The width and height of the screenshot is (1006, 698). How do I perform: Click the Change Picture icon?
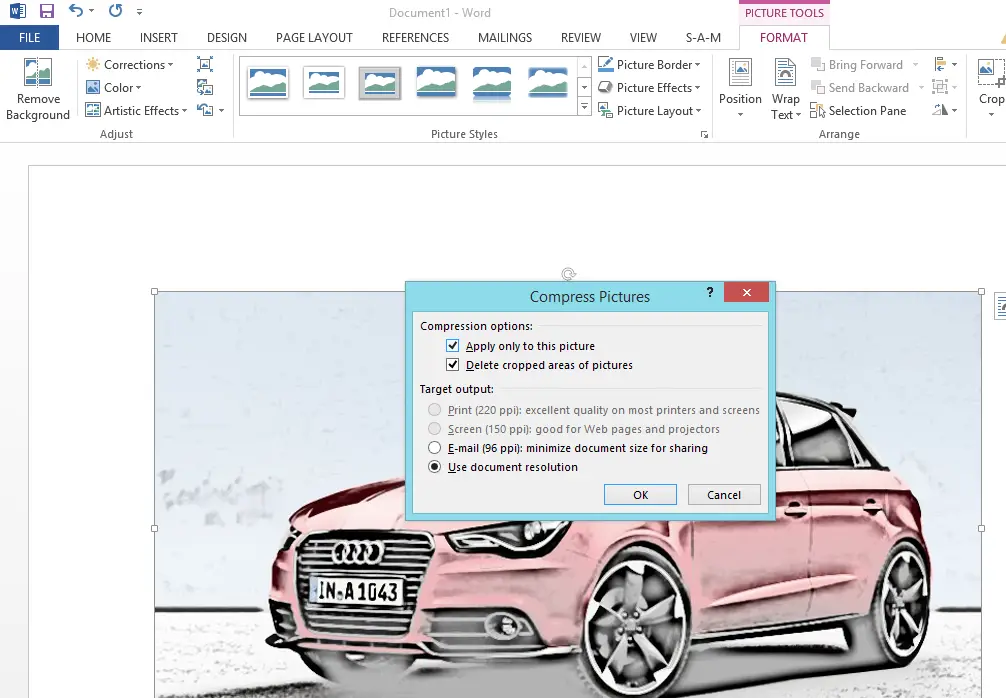pyautogui.click(x=205, y=88)
